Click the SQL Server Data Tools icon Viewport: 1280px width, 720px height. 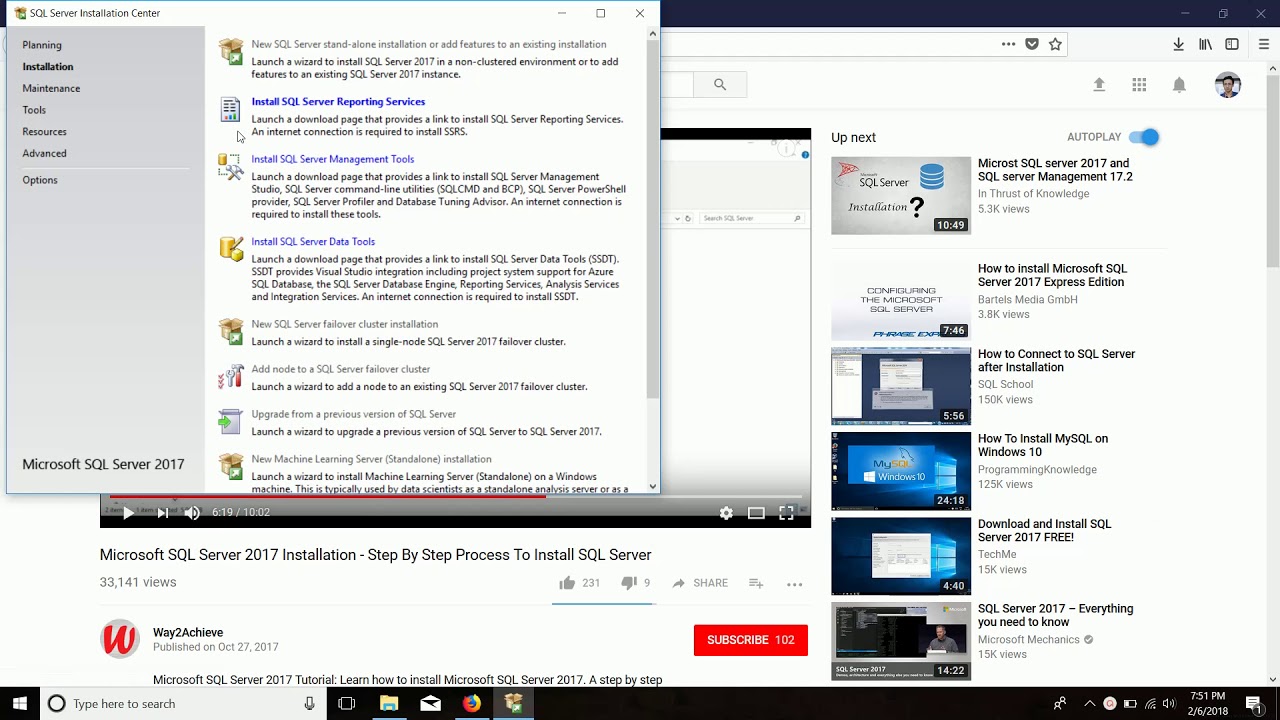(231, 249)
